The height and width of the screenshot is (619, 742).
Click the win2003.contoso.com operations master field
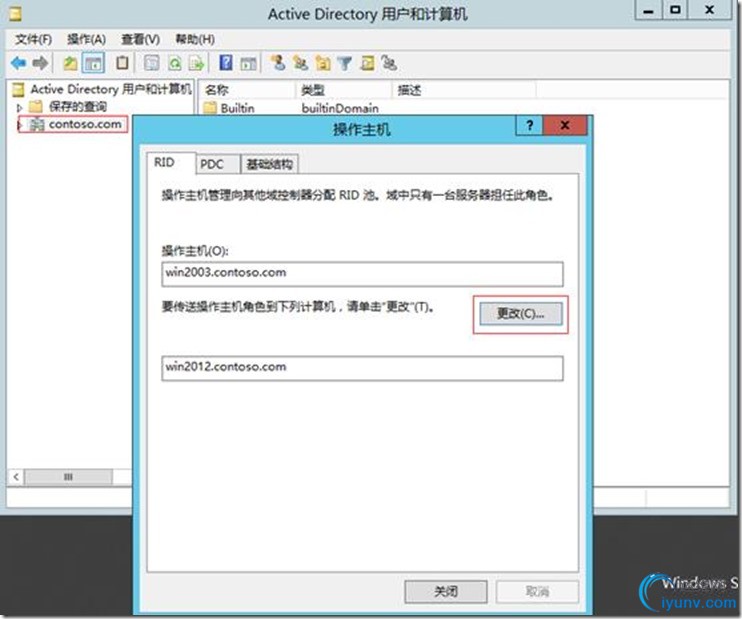[362, 274]
